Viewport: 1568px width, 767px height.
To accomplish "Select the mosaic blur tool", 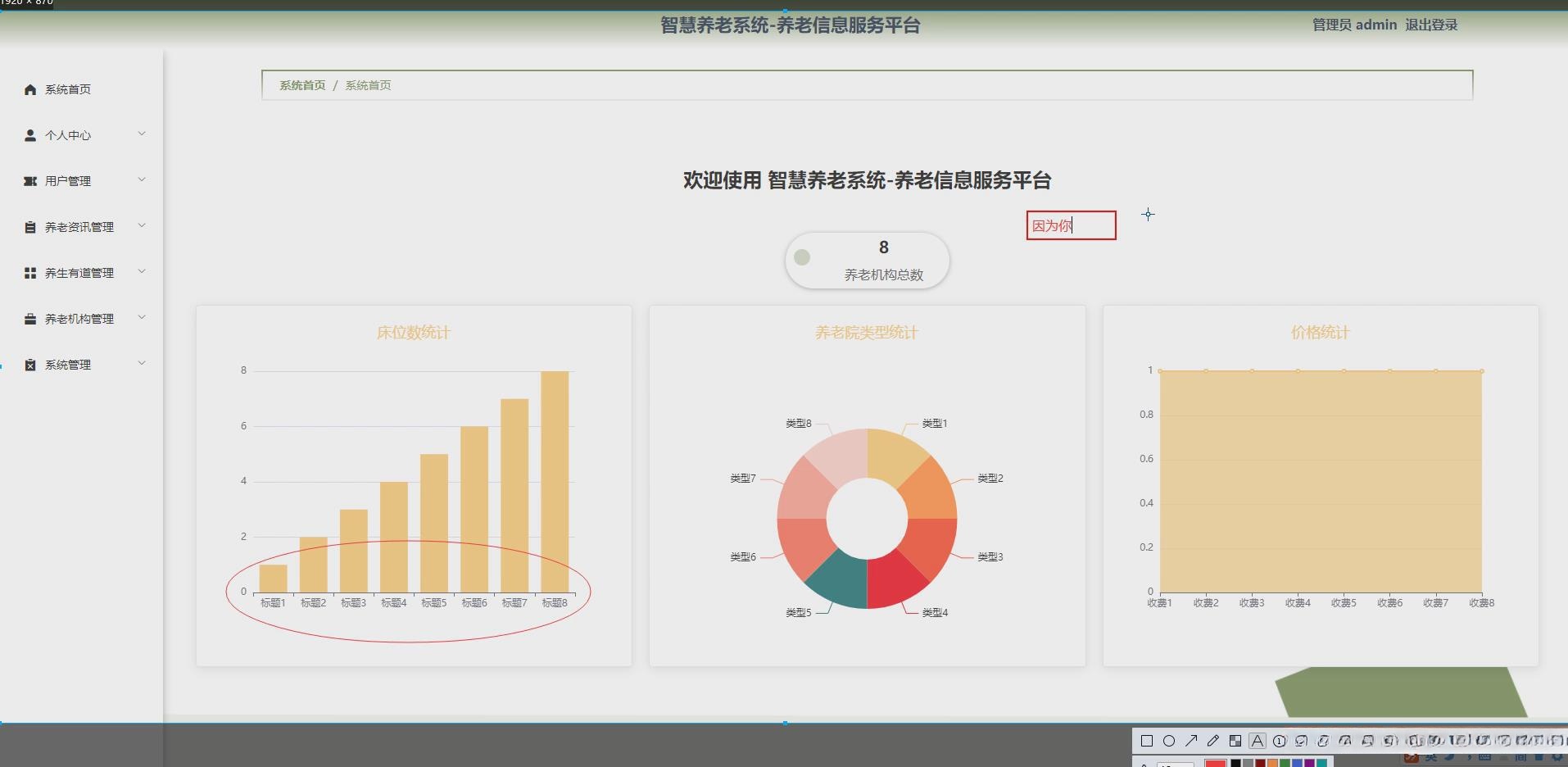I will click(1235, 741).
